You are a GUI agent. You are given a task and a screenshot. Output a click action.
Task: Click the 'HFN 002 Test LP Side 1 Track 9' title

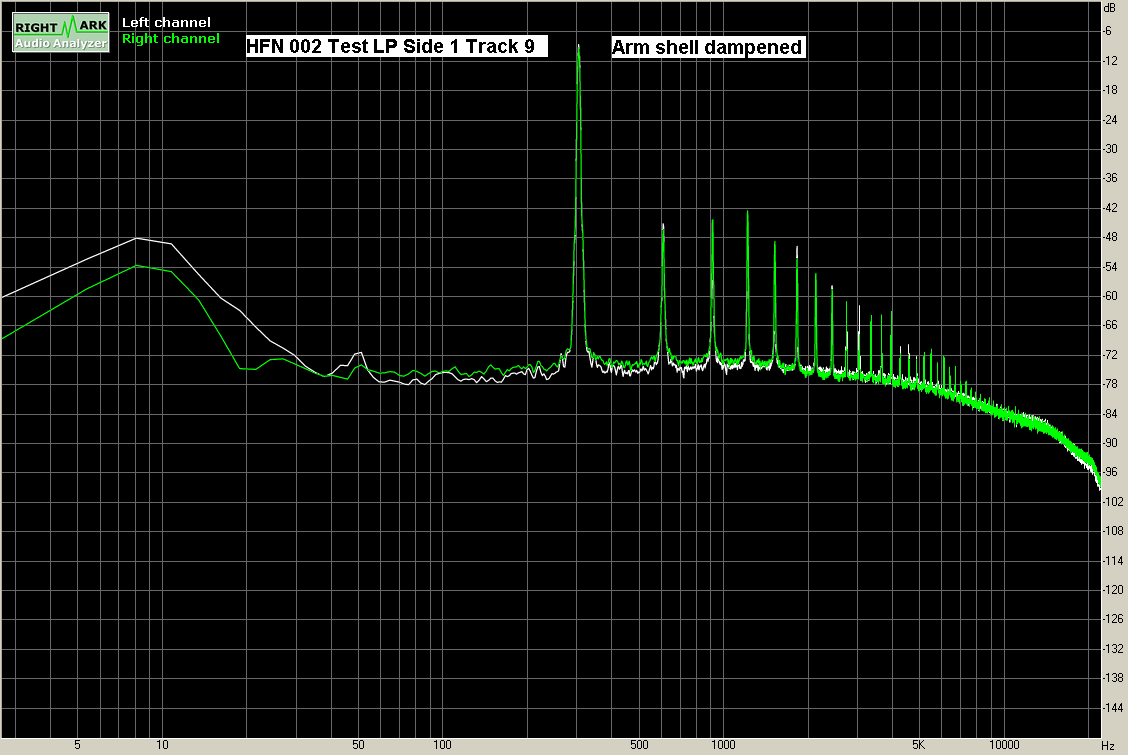pyautogui.click(x=396, y=46)
